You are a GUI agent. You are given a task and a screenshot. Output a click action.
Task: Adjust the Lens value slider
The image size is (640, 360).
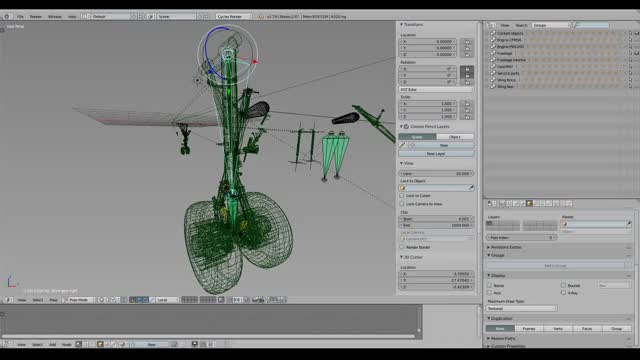436,173
